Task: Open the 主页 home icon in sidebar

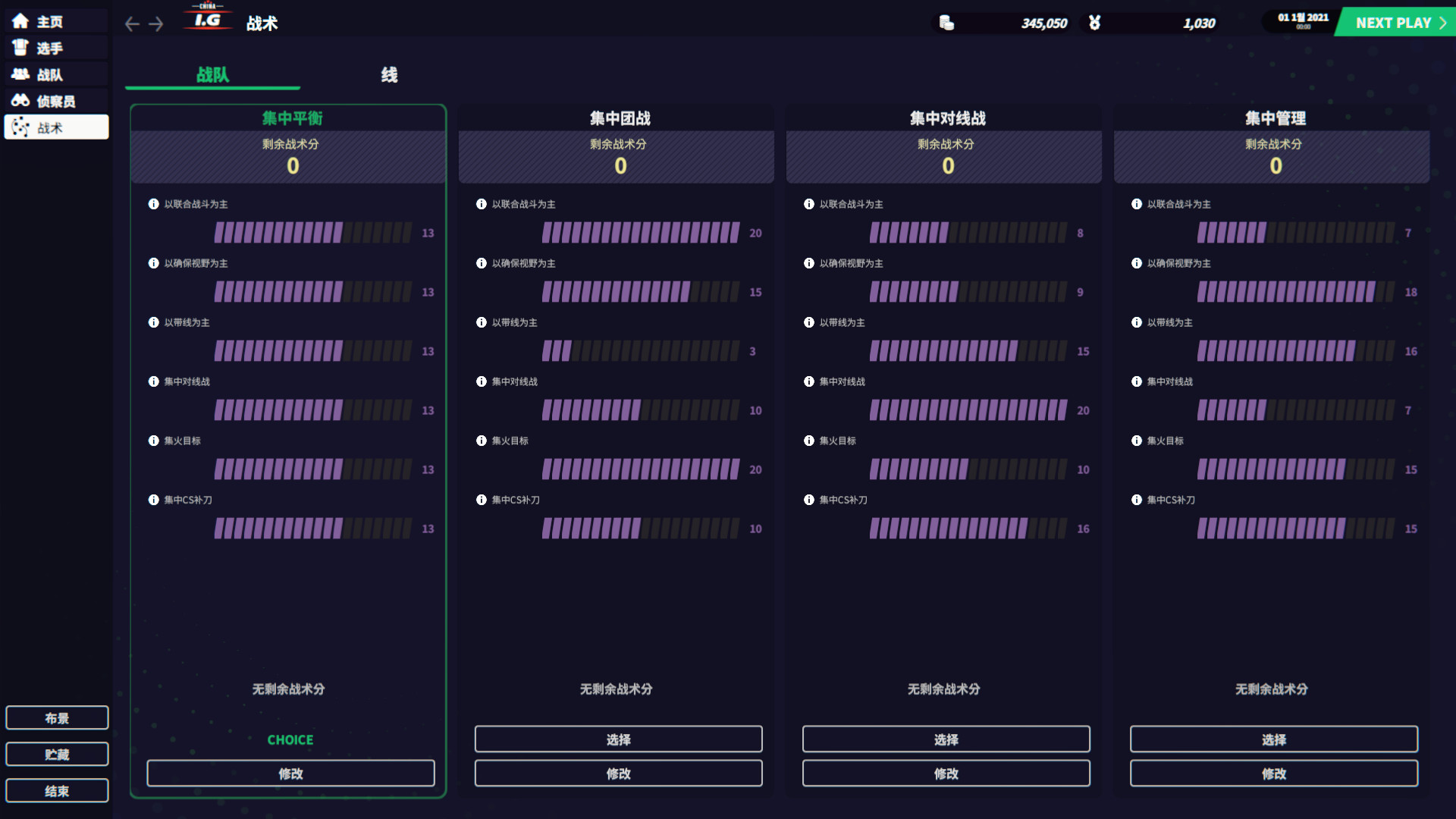Action: pyautogui.click(x=20, y=21)
